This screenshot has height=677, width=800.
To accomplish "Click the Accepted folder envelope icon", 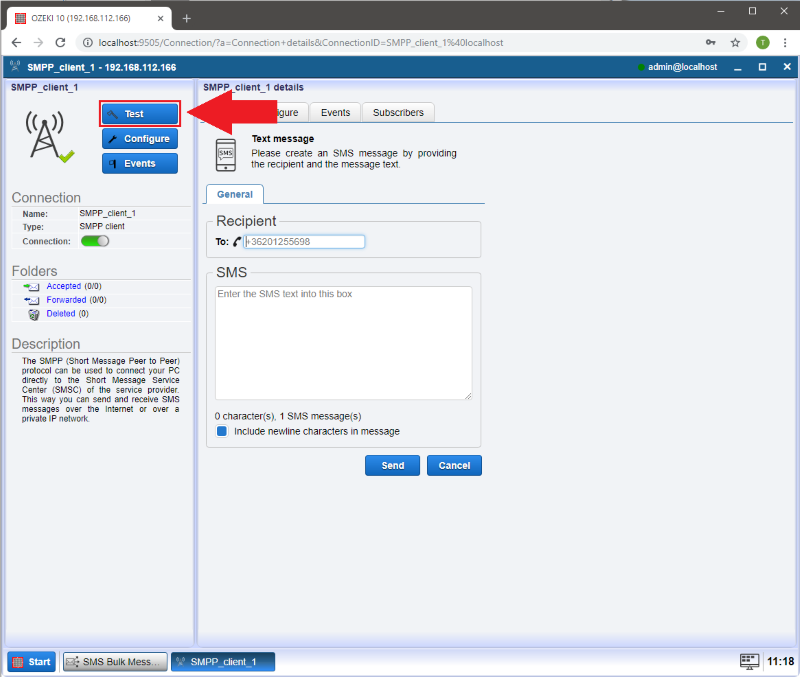I will point(32,286).
